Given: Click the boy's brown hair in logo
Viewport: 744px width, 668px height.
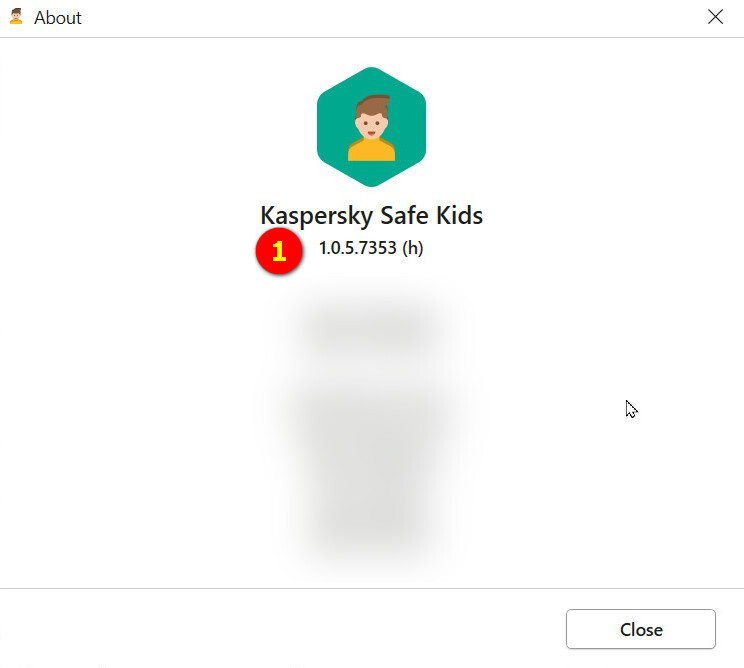Looking at the screenshot, I should pyautogui.click(x=373, y=105).
